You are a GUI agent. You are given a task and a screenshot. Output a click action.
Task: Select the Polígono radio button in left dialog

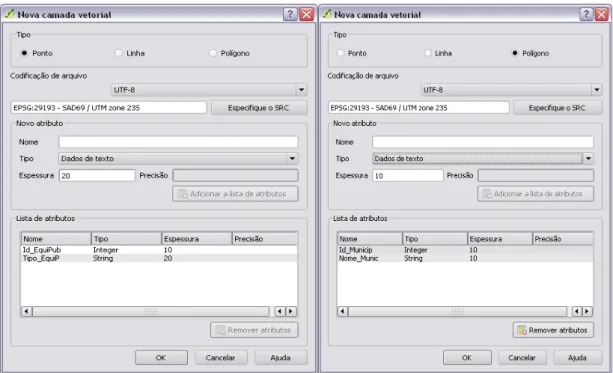click(x=213, y=53)
